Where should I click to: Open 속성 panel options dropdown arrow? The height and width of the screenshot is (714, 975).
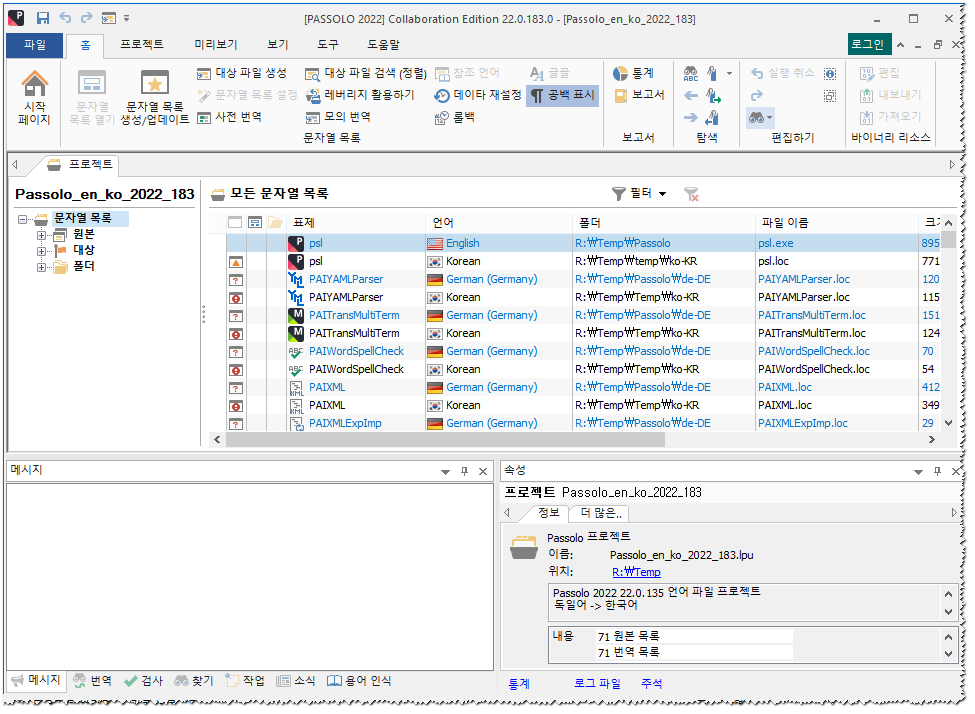pos(918,473)
